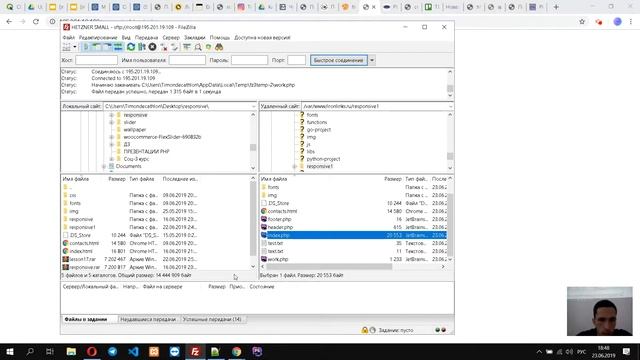The height and width of the screenshot is (360, 640).
Task: Click the Process queue toolbar icon
Action: click(x=142, y=47)
